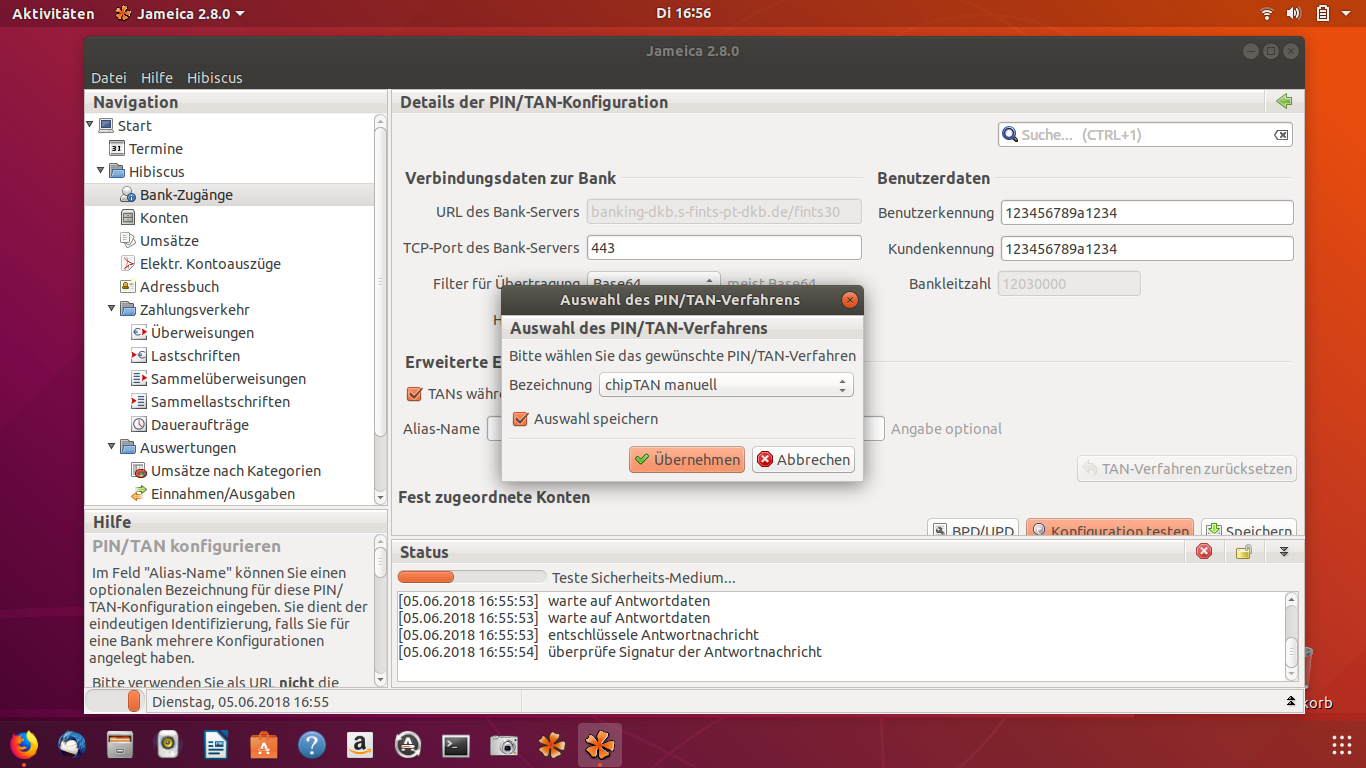1366x768 pixels.
Task: Open Einnahmen/Ausgaben report
Action: pos(212,493)
